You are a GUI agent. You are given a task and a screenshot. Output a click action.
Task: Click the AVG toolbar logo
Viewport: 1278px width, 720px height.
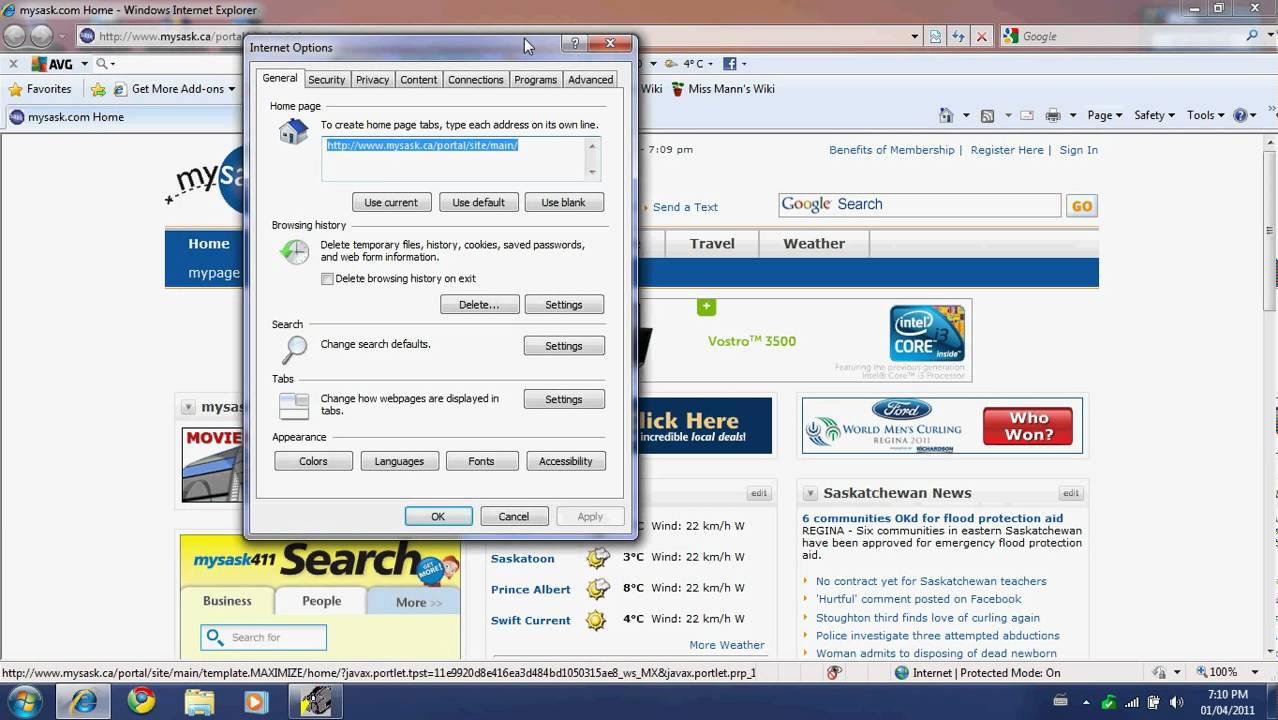pyautogui.click(x=53, y=63)
